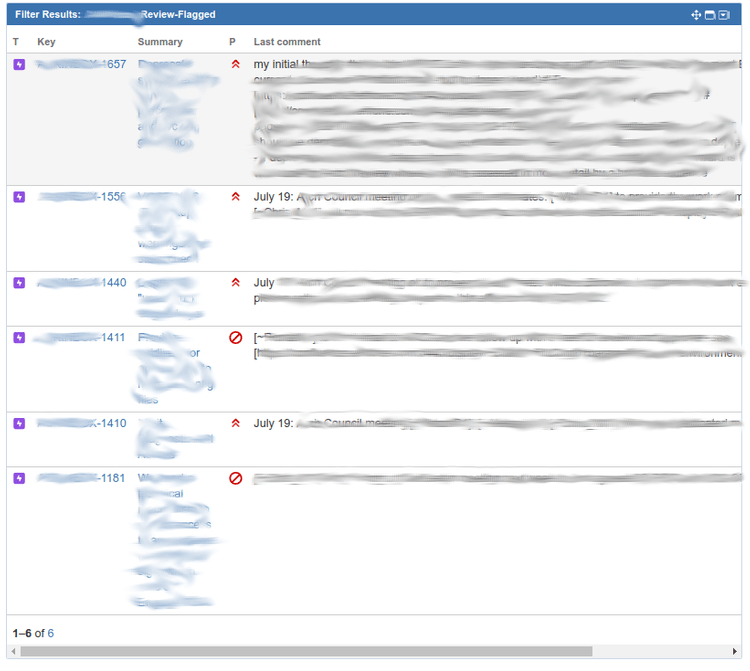Viewport: 750px width, 671px height.
Task: Click the epic type icon for issue 1410
Action: (19, 423)
